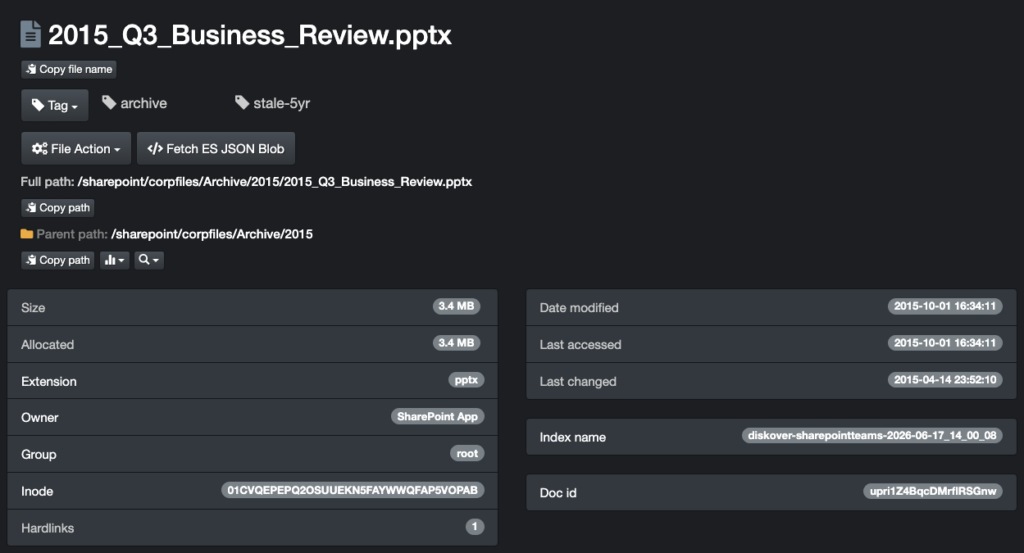Screen dimensions: 1024x553
Task: Click the Allocated row label
Action: point(47,345)
